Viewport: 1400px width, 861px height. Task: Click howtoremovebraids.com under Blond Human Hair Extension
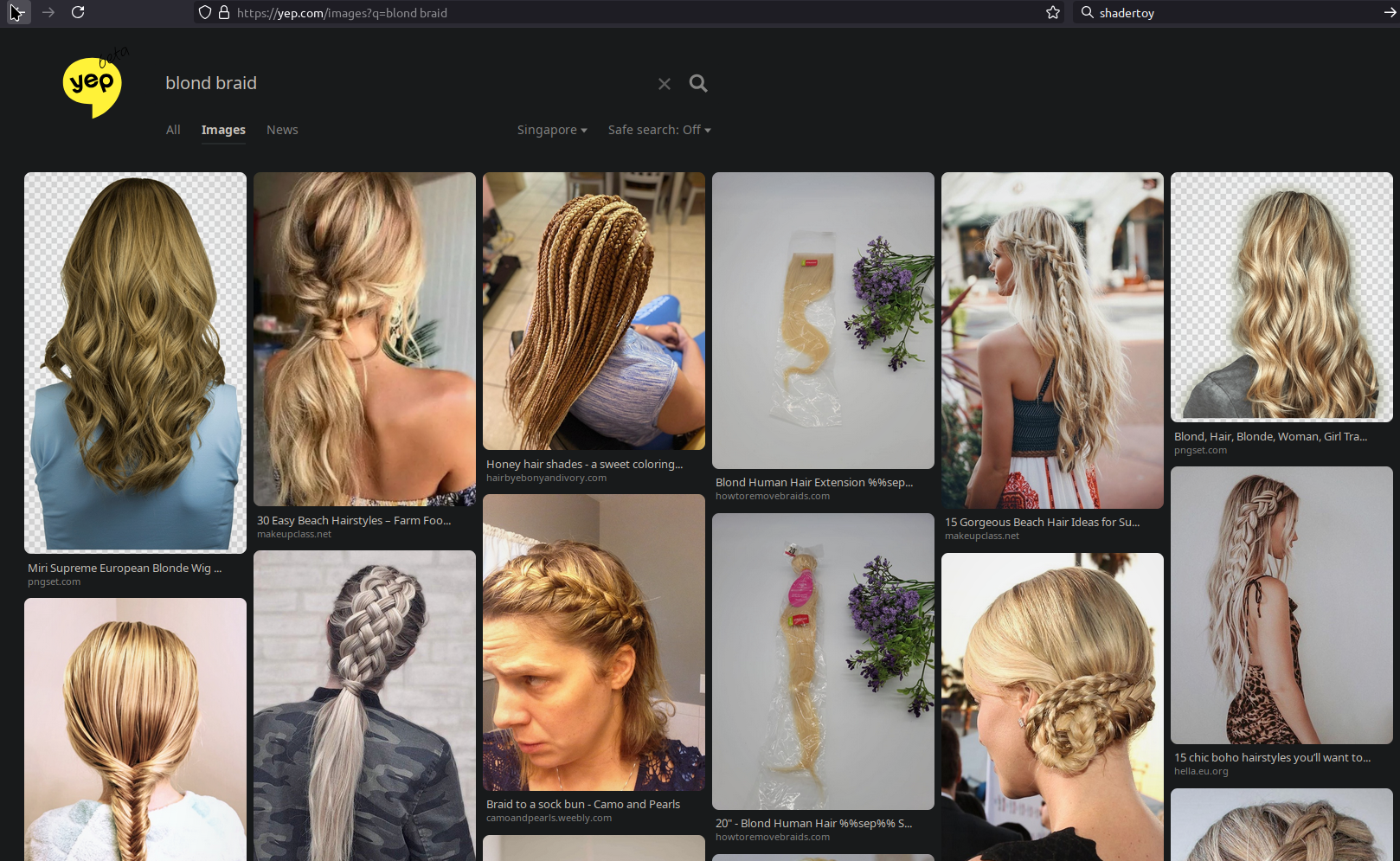coord(773,496)
